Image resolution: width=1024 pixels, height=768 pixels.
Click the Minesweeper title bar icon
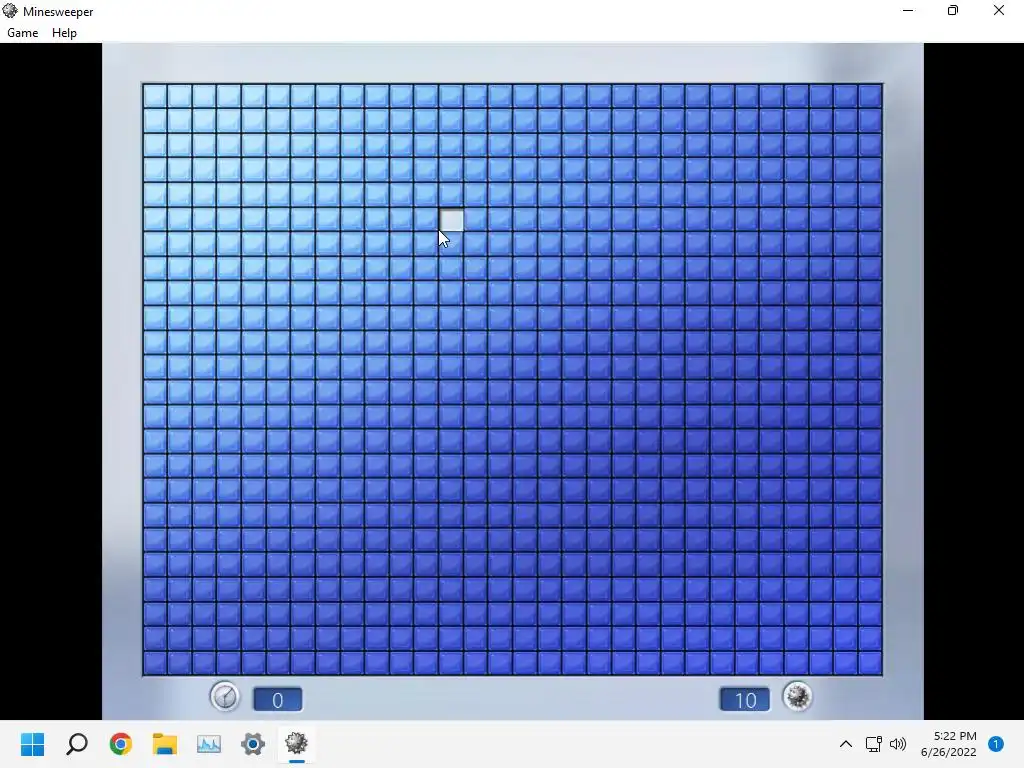(10, 10)
